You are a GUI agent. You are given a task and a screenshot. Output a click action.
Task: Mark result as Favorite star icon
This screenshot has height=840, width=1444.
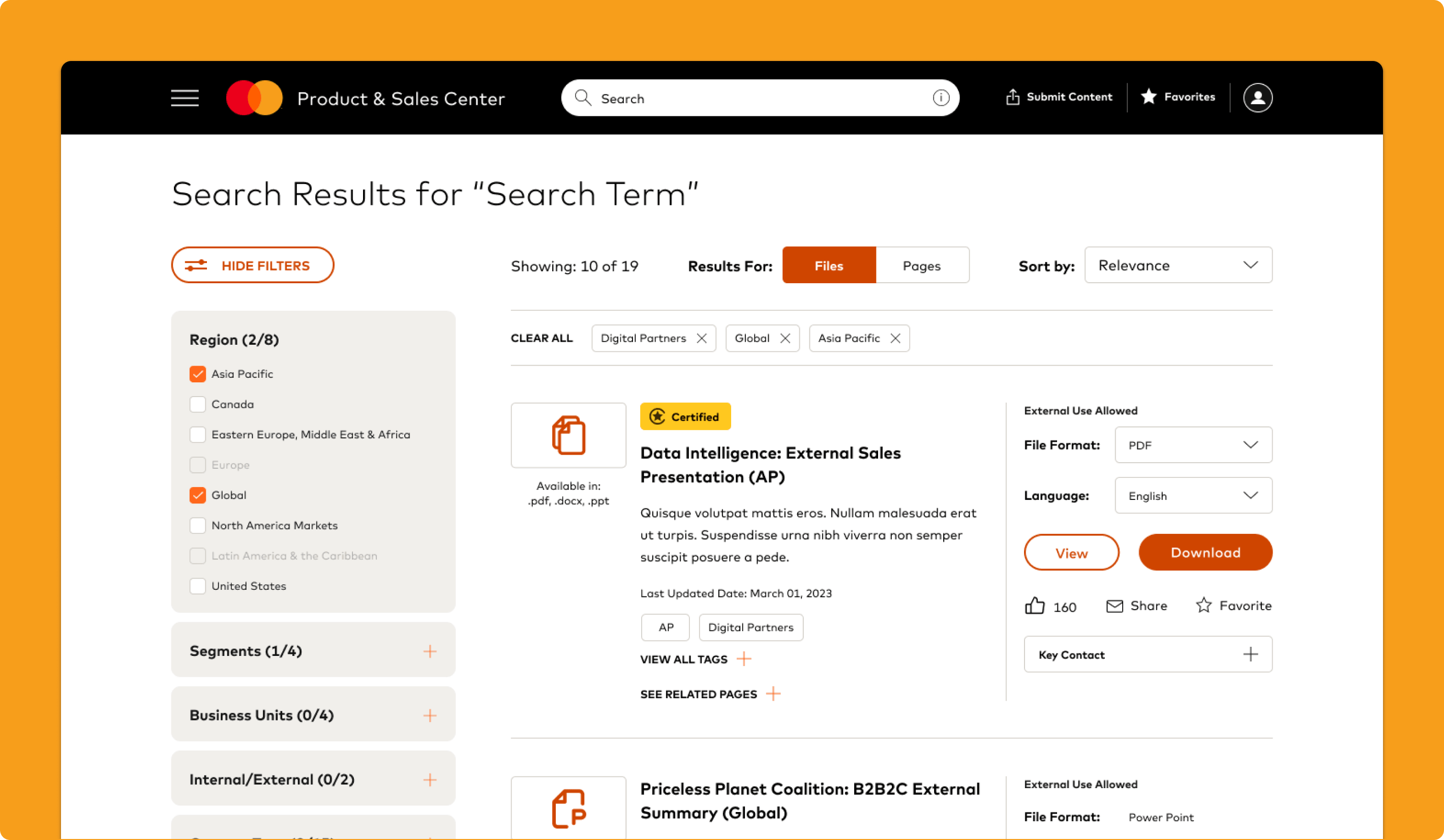coord(1204,605)
